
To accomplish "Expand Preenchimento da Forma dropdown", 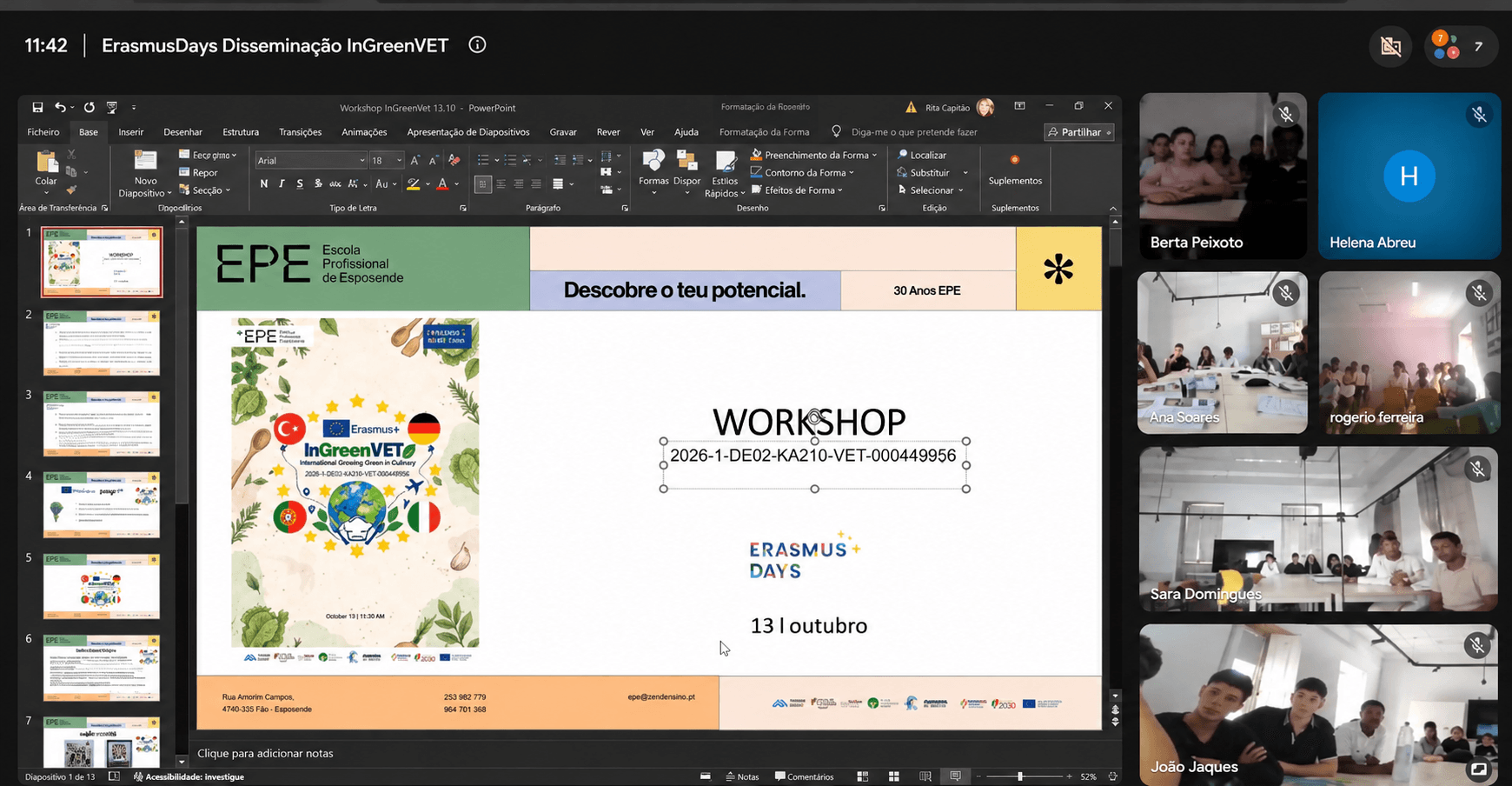I will 875,156.
